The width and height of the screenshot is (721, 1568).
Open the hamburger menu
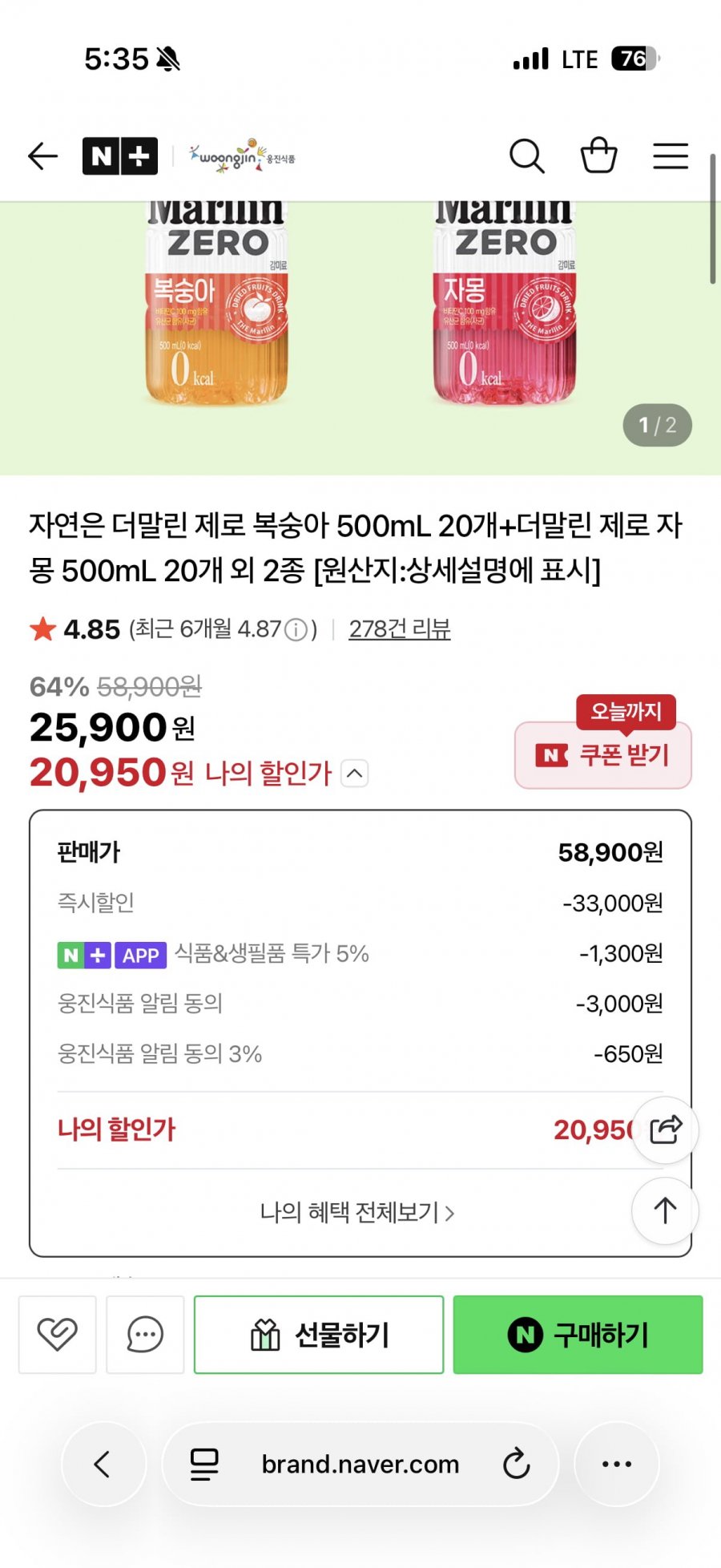click(x=671, y=156)
